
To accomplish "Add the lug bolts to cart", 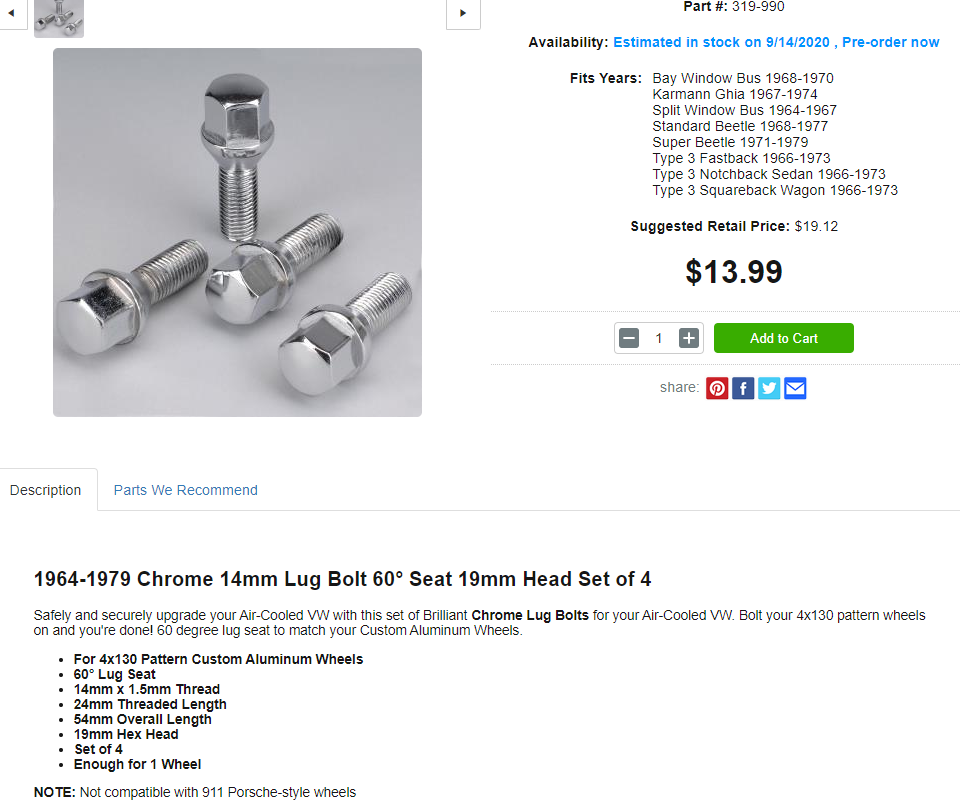I will pyautogui.click(x=784, y=338).
